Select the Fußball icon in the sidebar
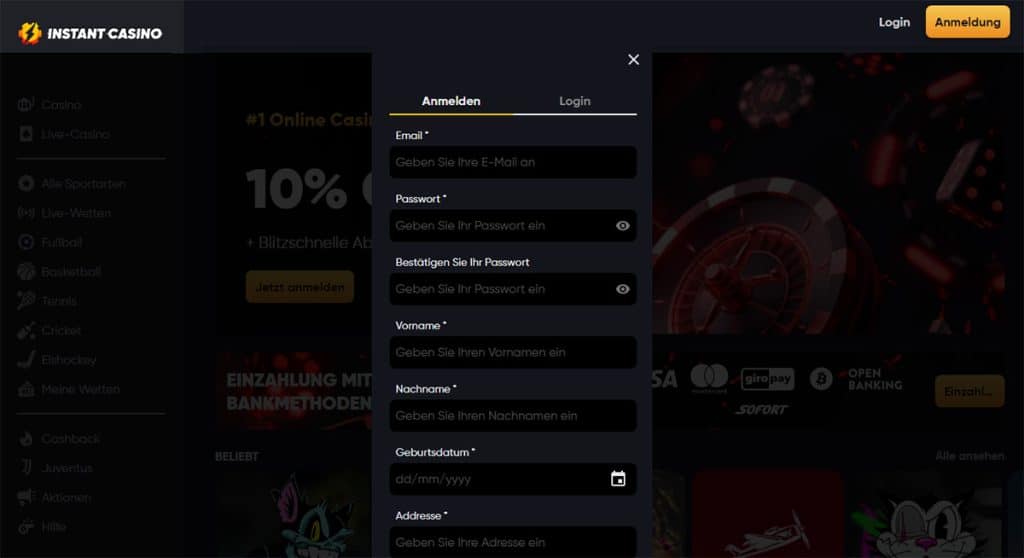This screenshot has width=1024, height=558. tap(26, 242)
